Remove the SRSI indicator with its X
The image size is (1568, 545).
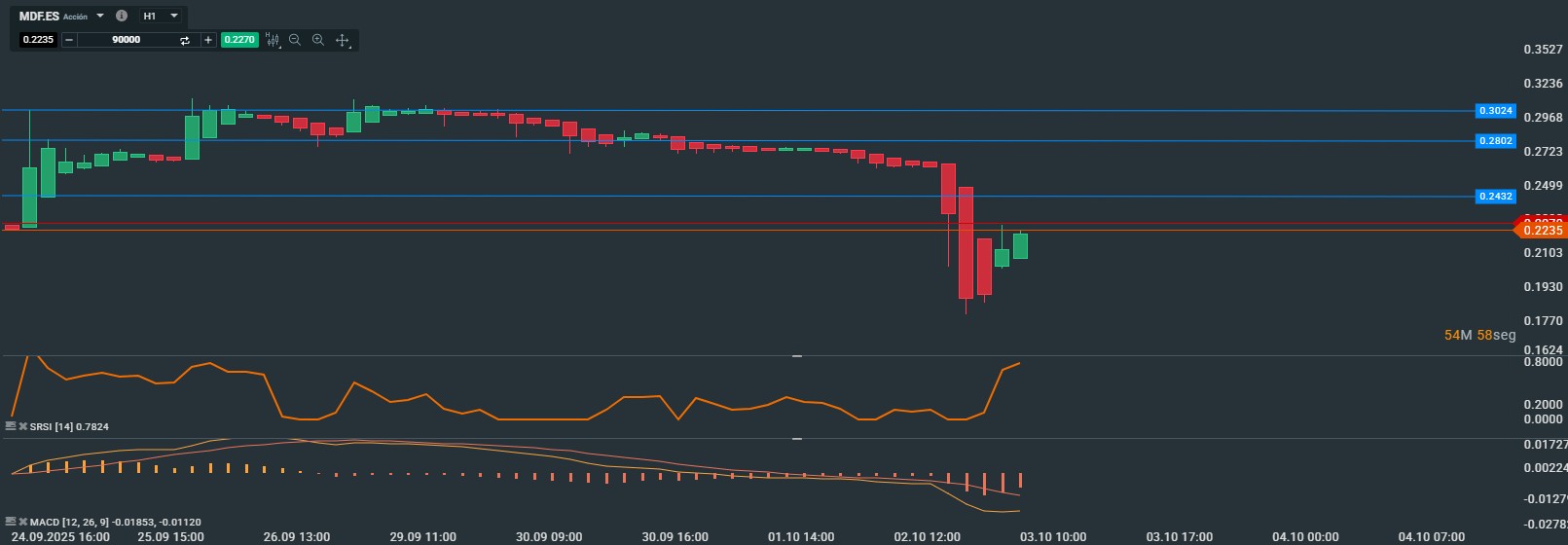22,426
